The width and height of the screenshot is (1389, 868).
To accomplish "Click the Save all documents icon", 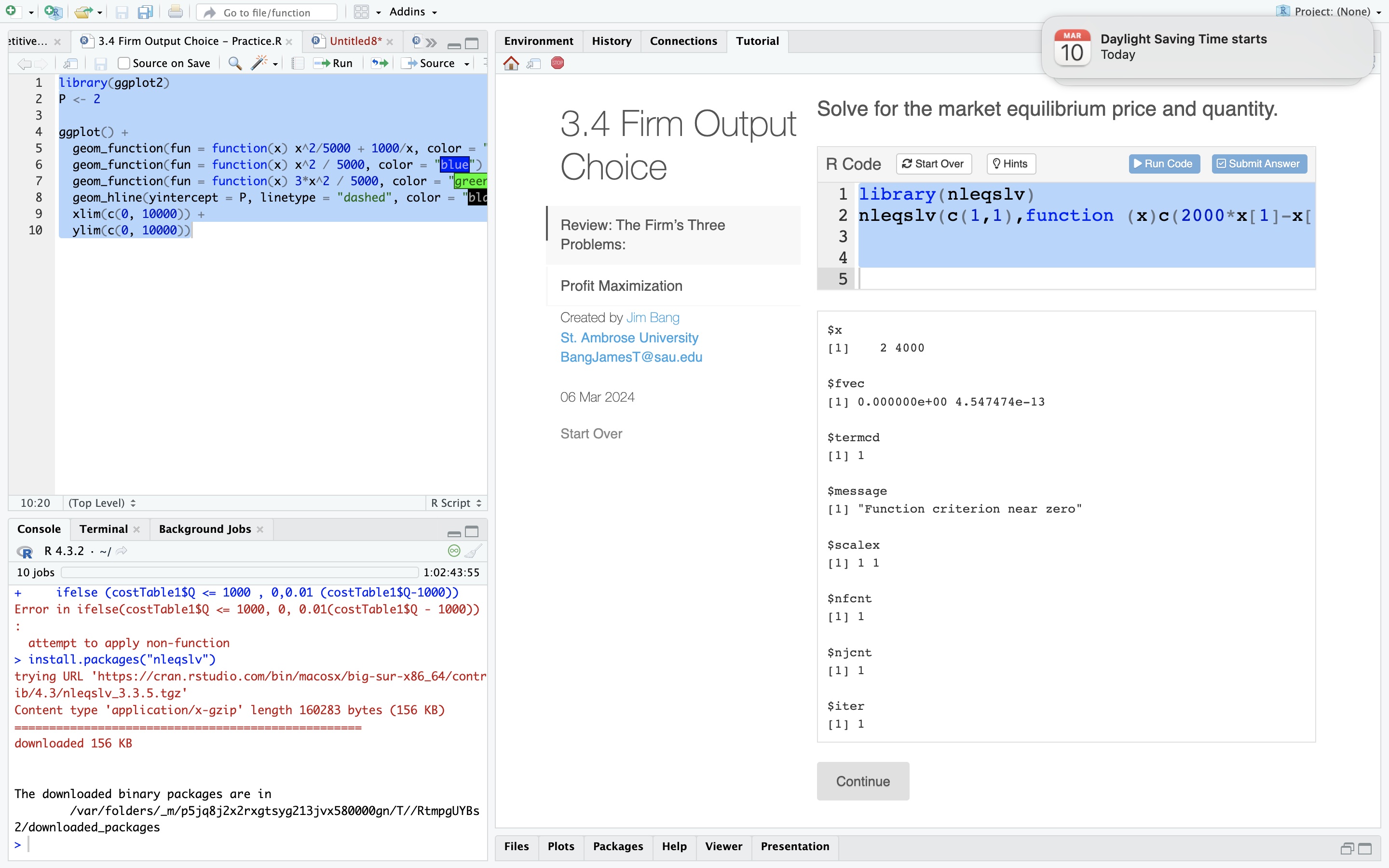I will click(145, 12).
